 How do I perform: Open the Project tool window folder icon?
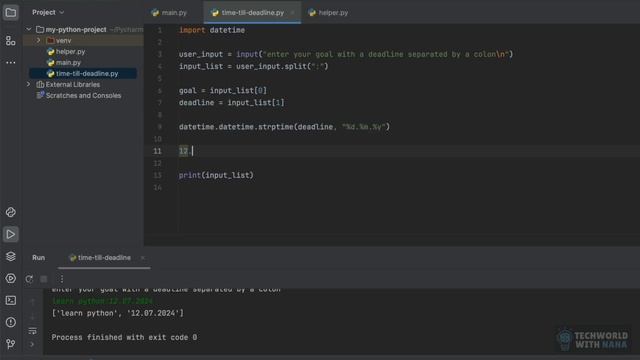click(x=11, y=13)
